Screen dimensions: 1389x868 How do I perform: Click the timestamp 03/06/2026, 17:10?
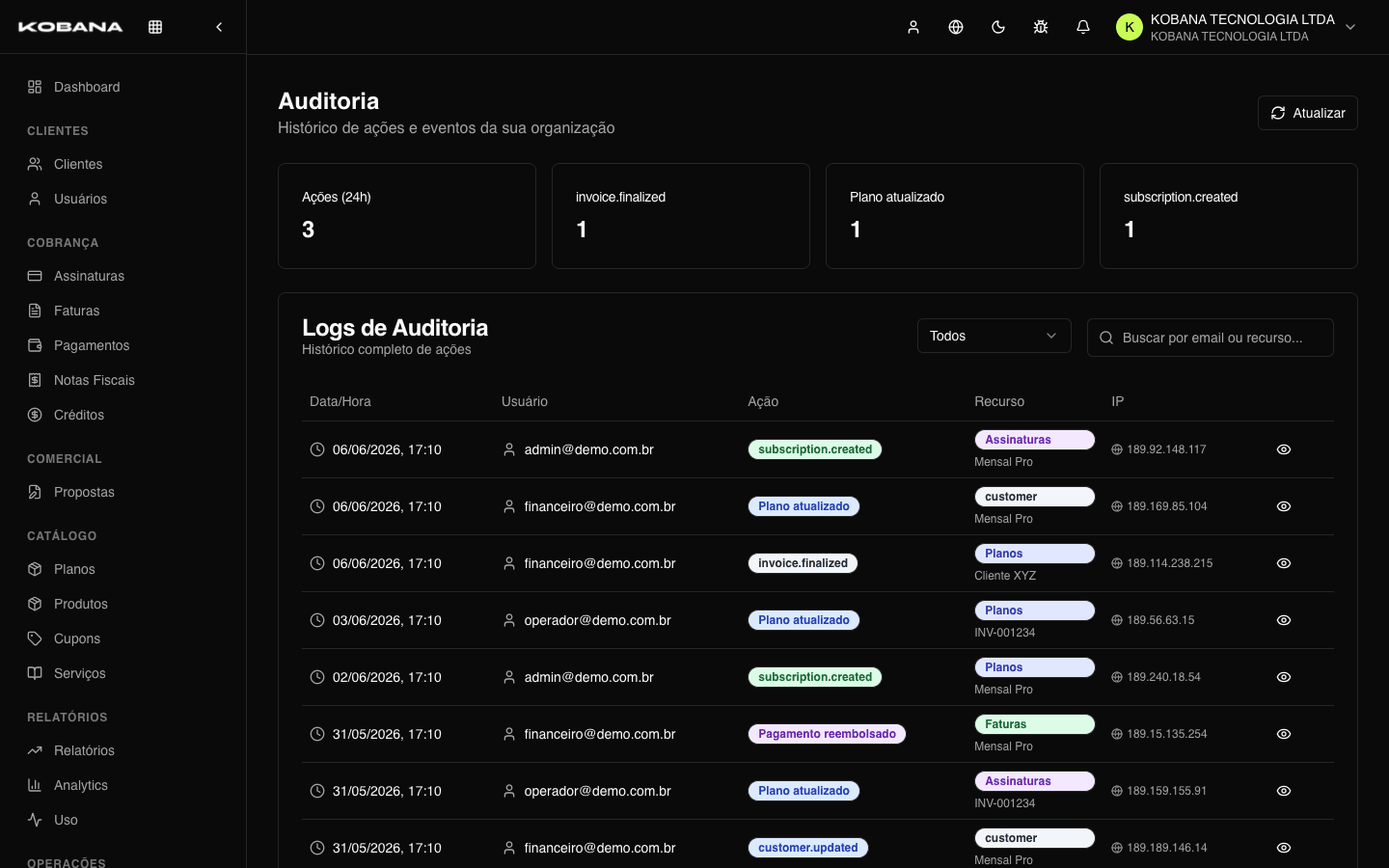(x=387, y=620)
